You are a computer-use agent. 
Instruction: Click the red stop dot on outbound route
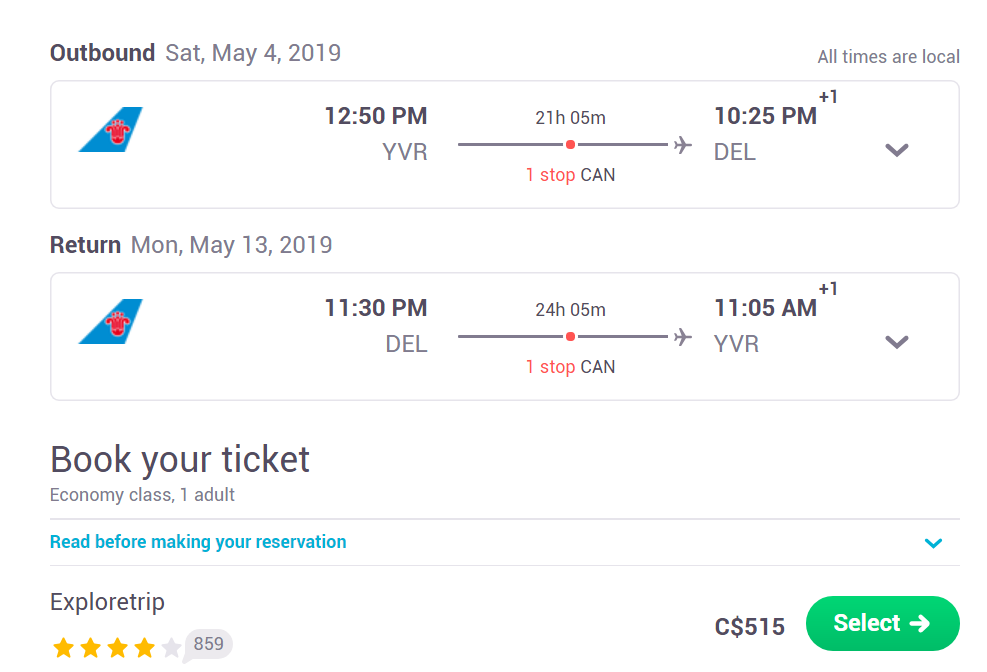pos(570,145)
